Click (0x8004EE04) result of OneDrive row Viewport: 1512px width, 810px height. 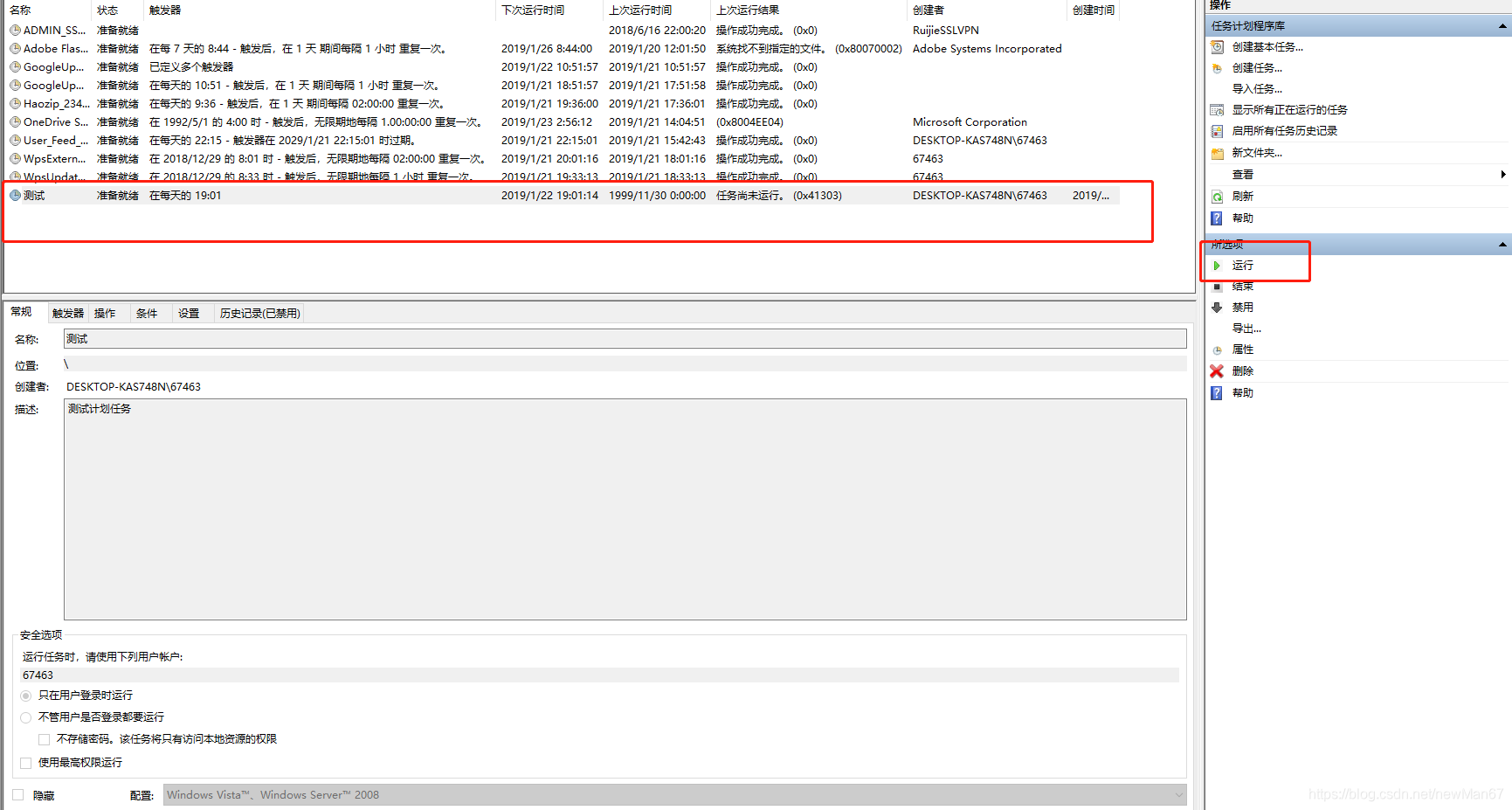pyautogui.click(x=749, y=122)
